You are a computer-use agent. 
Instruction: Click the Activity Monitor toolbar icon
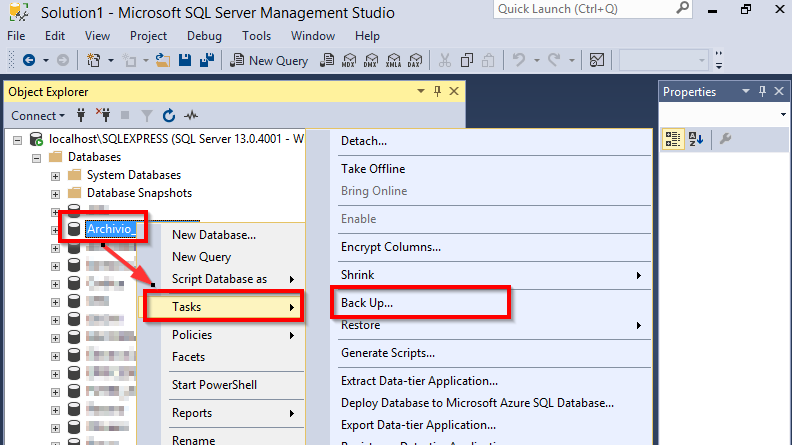tap(597, 61)
